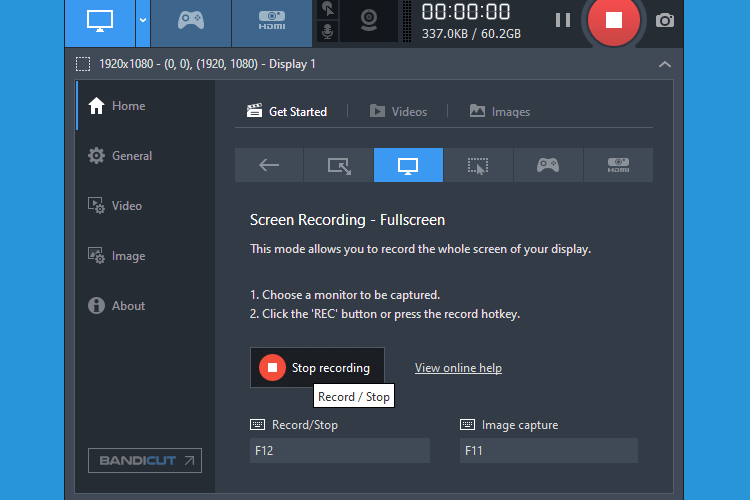Open Bandicut external link button
This screenshot has width=750, height=500.
point(145,460)
